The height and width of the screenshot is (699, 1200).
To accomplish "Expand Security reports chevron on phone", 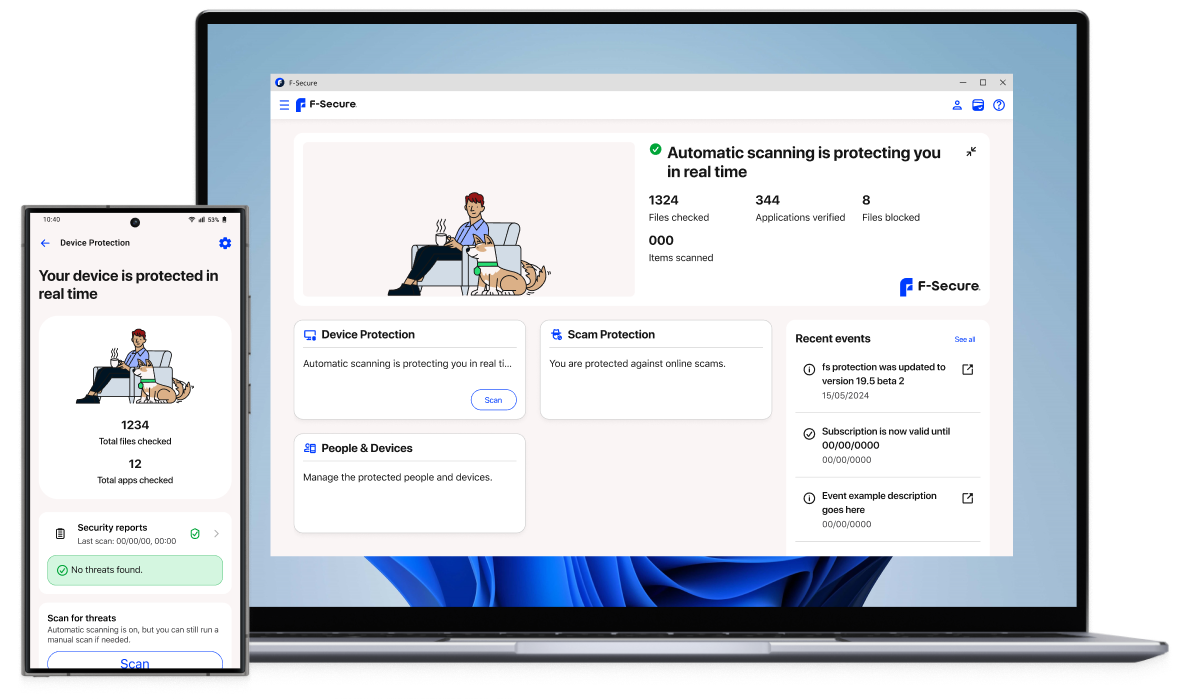I will pos(216,534).
